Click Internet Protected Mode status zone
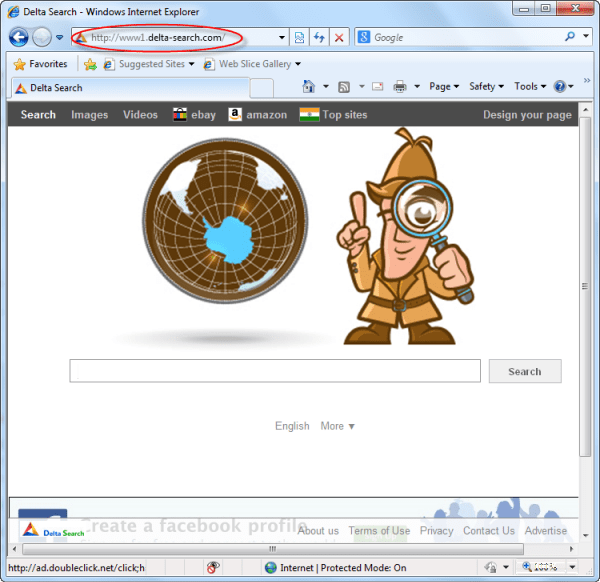This screenshot has width=600, height=582. point(335,567)
